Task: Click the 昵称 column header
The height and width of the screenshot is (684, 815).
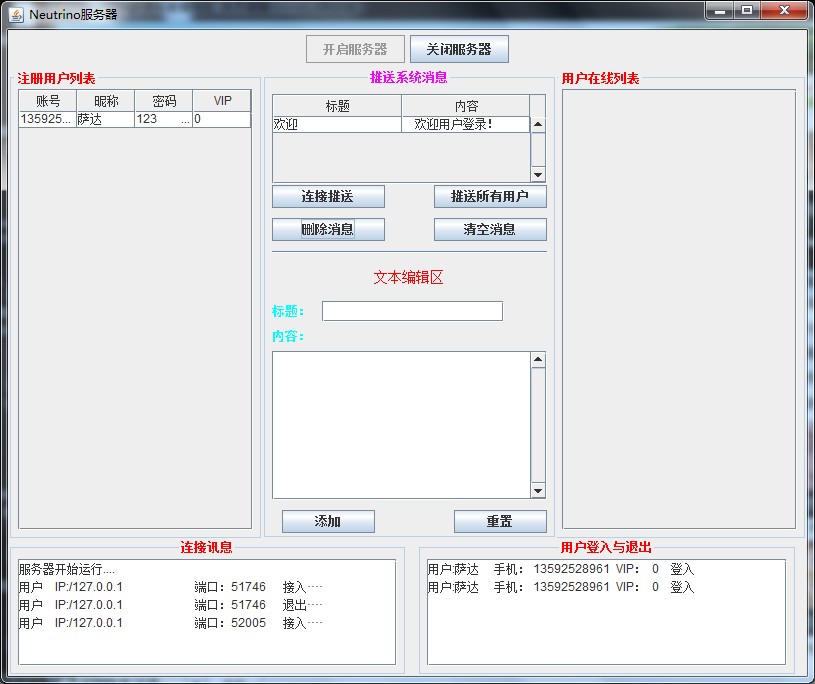Action: 106,101
